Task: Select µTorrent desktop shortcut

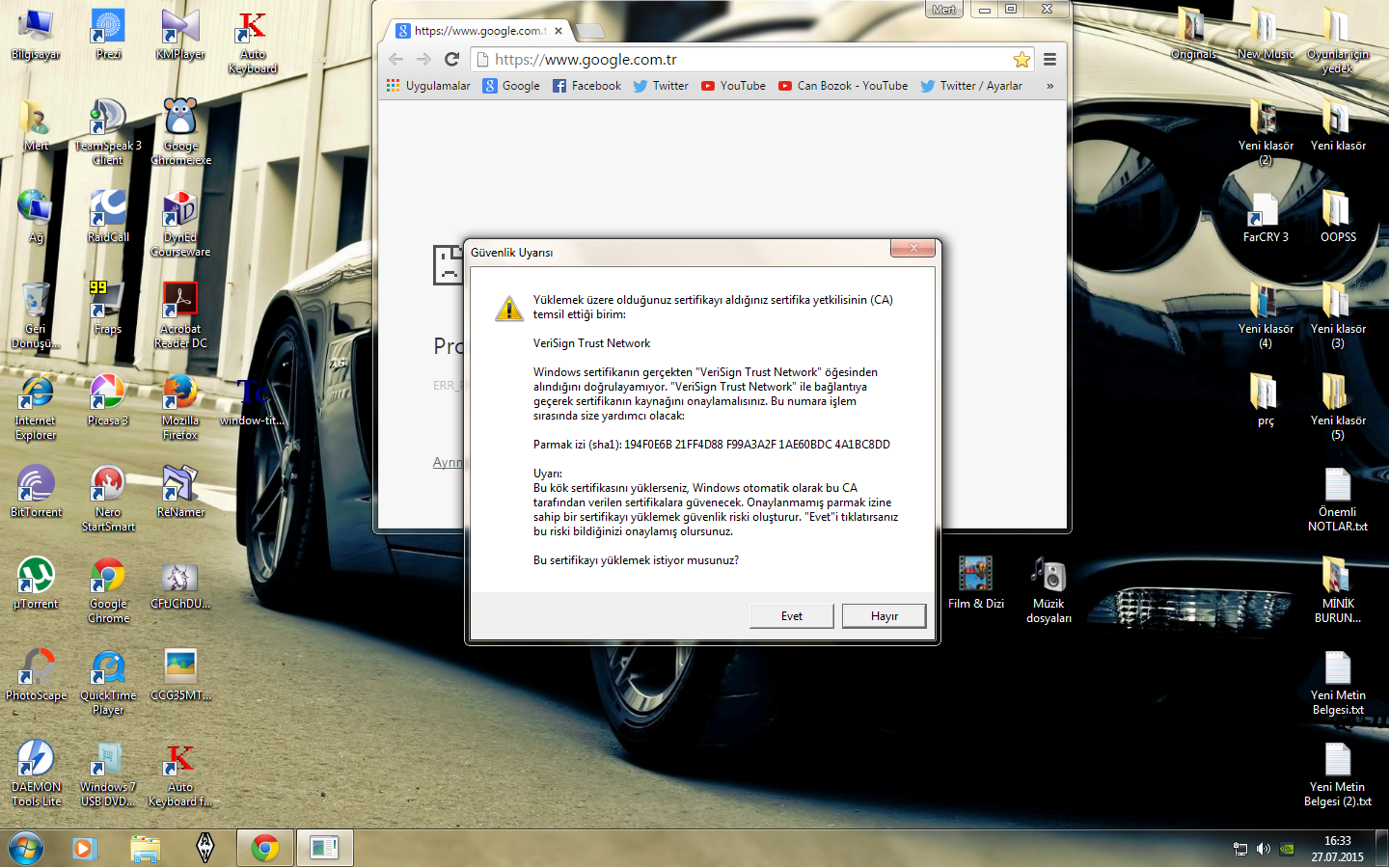Action: pyautogui.click(x=36, y=583)
